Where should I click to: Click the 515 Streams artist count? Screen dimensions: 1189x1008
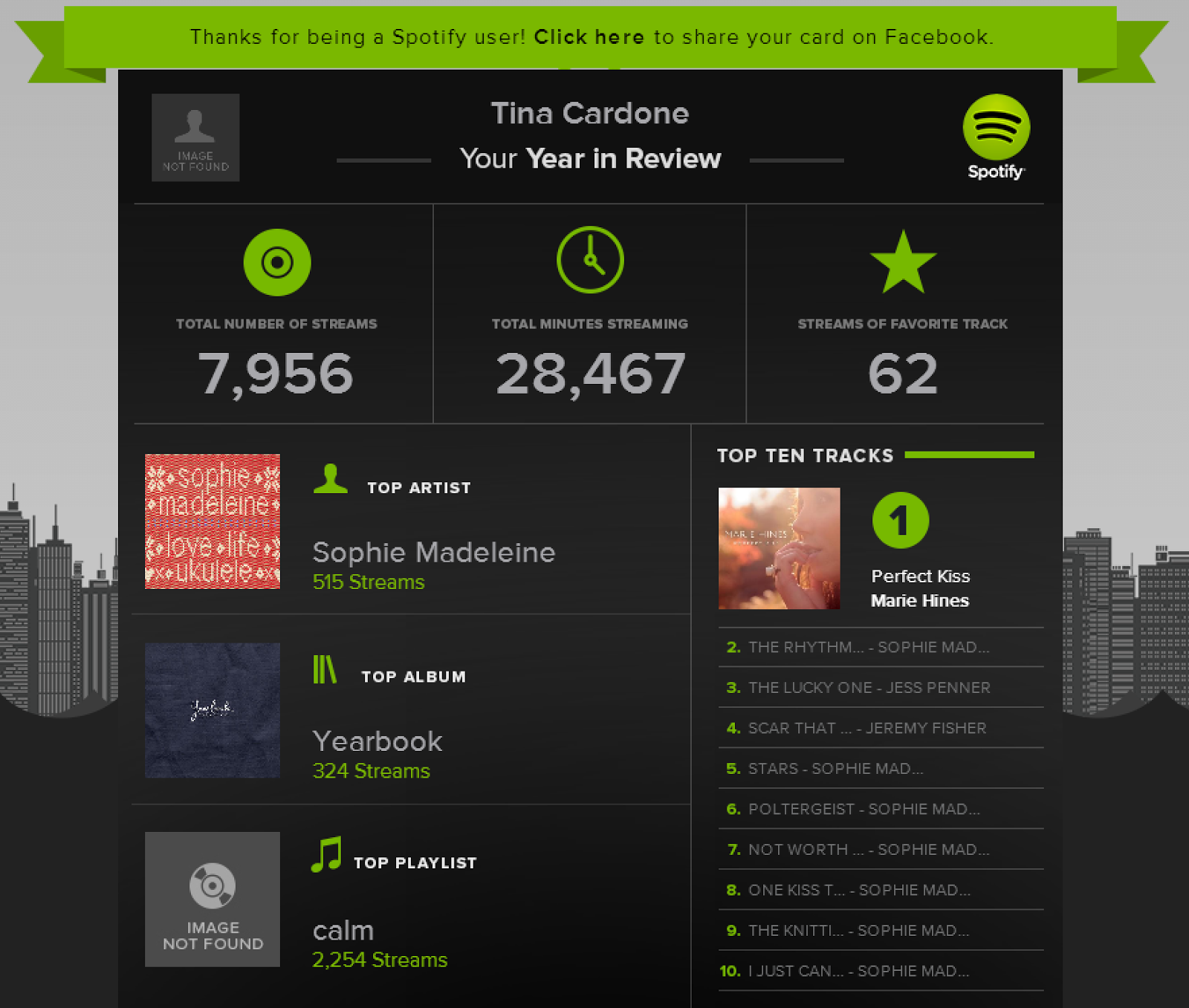pyautogui.click(x=369, y=582)
